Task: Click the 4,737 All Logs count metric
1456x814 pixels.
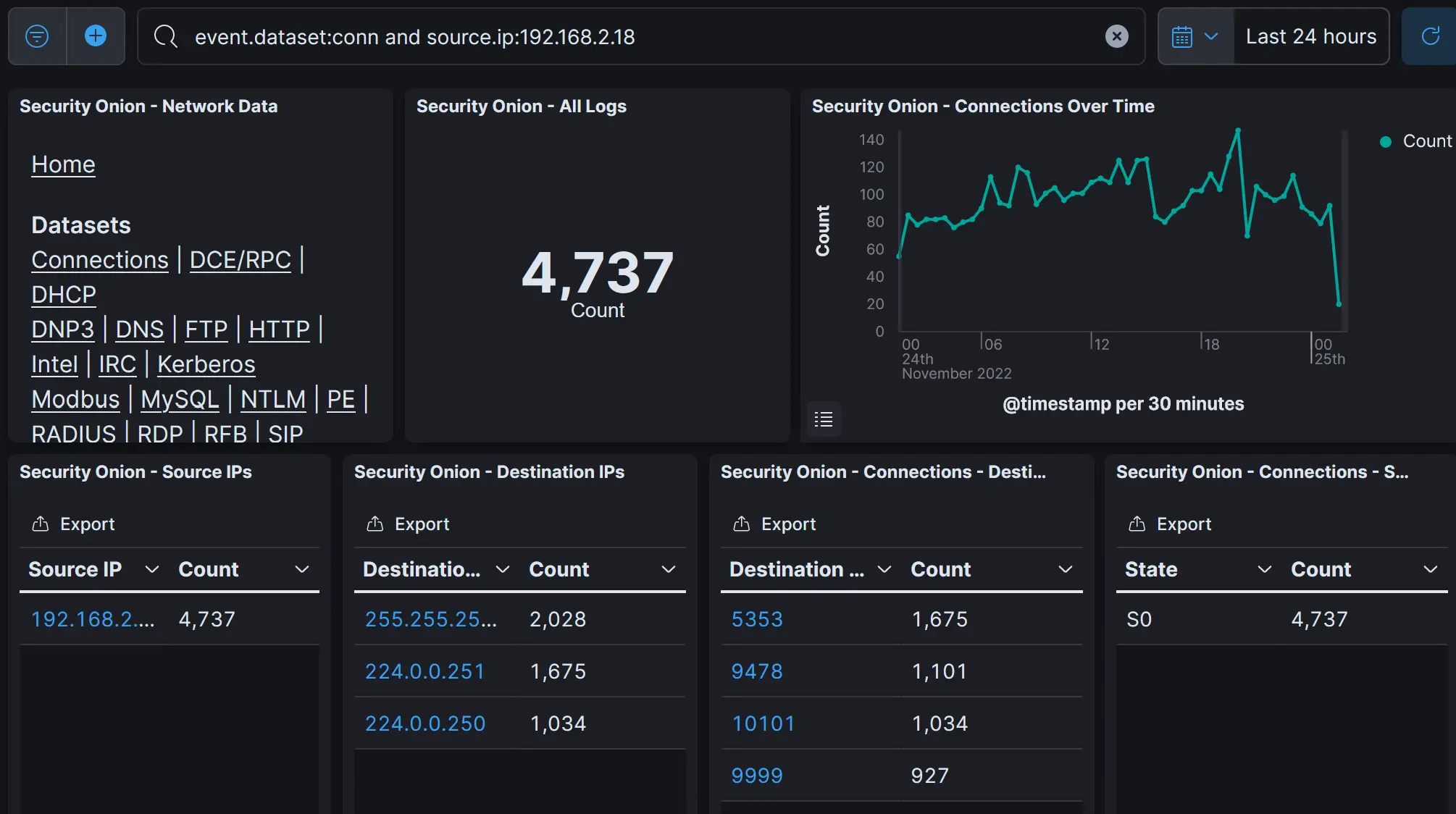Action: pos(598,273)
